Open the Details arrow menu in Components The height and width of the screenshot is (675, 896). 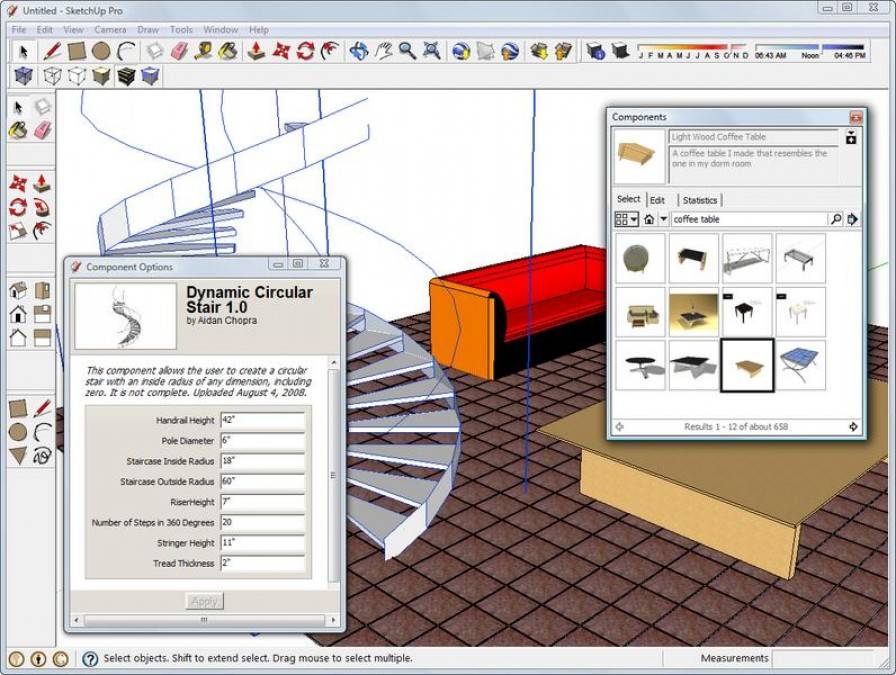coord(853,219)
